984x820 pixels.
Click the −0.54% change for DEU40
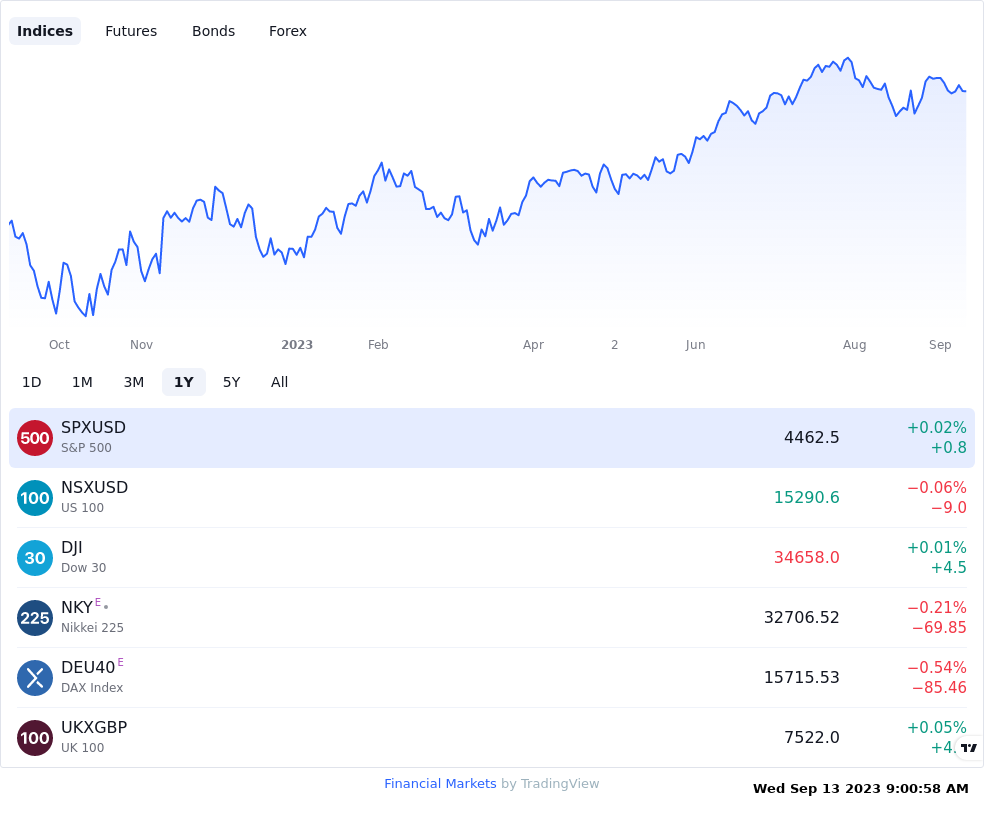pos(936,668)
